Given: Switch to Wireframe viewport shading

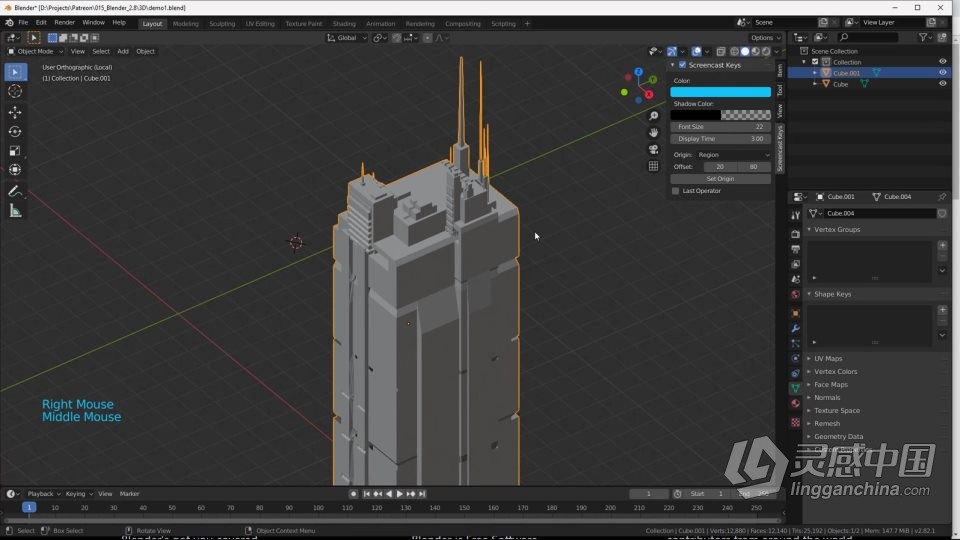Looking at the screenshot, I should (734, 51).
